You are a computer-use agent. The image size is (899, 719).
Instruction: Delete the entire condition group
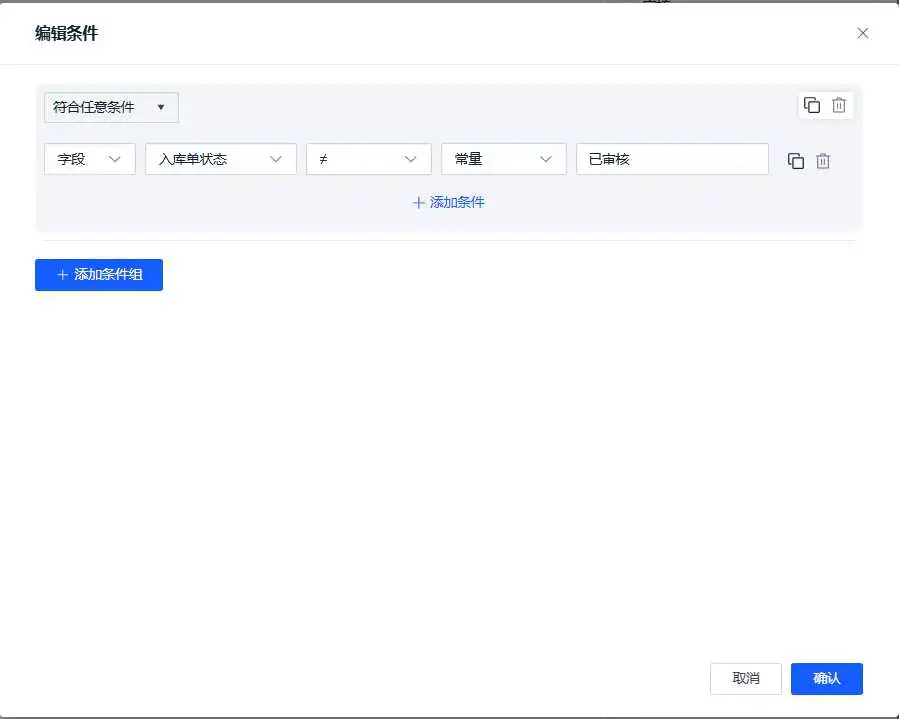coord(838,105)
